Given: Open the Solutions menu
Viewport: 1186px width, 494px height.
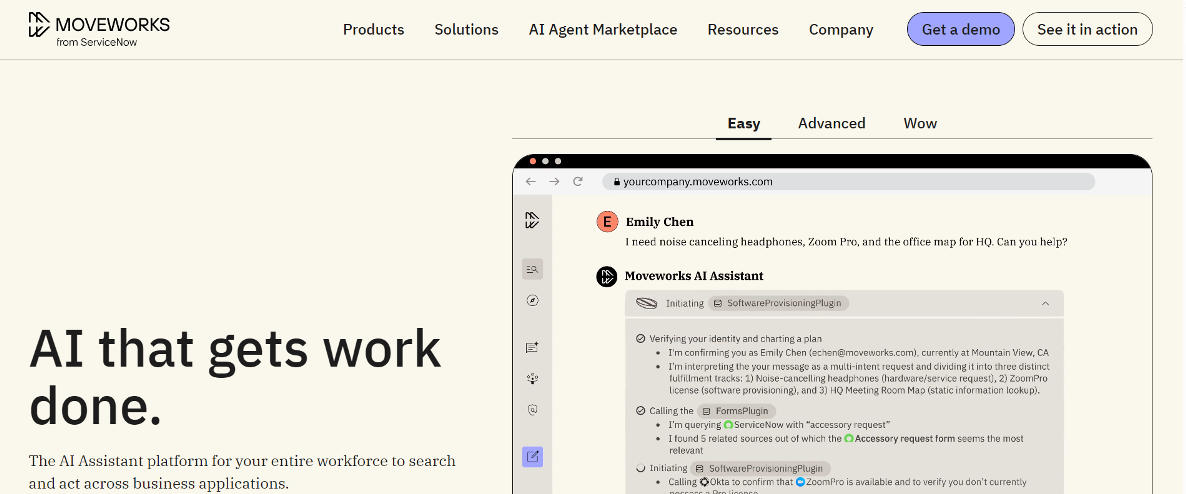Looking at the screenshot, I should point(466,30).
